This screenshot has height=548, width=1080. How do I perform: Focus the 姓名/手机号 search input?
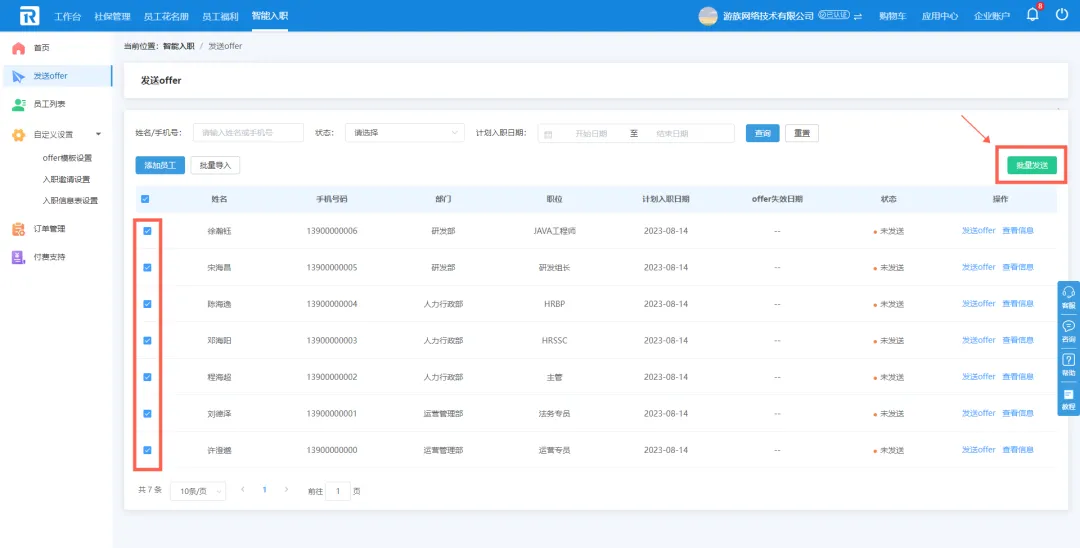point(248,133)
